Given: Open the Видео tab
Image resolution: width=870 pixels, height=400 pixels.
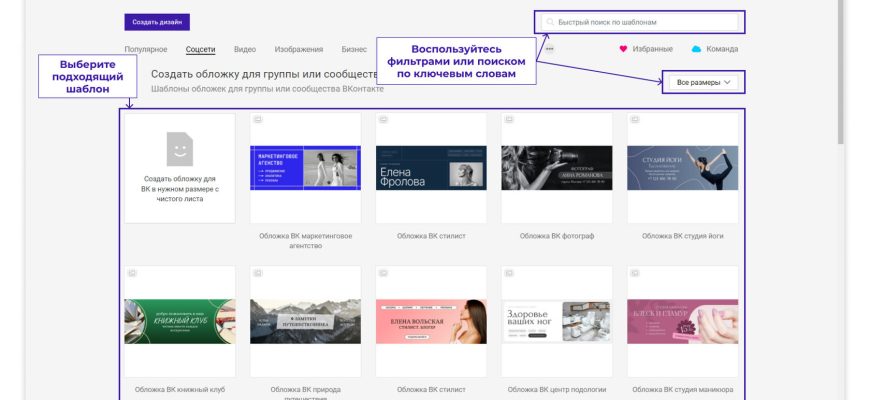Looking at the screenshot, I should [x=245, y=49].
